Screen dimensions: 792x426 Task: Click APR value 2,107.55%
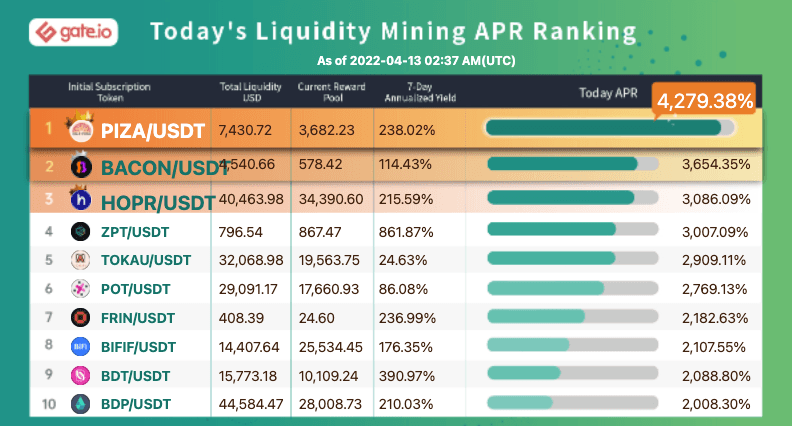coord(714,347)
